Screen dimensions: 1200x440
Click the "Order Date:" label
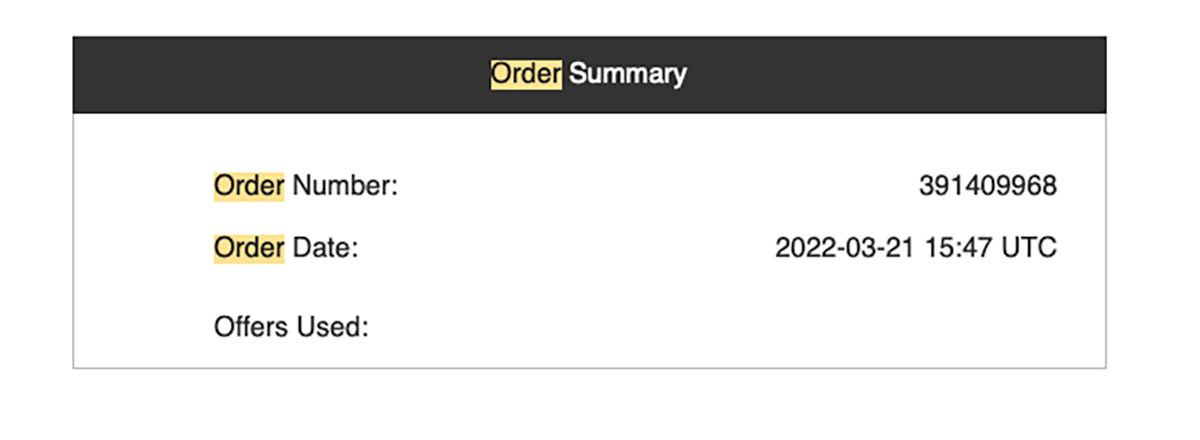click(286, 247)
